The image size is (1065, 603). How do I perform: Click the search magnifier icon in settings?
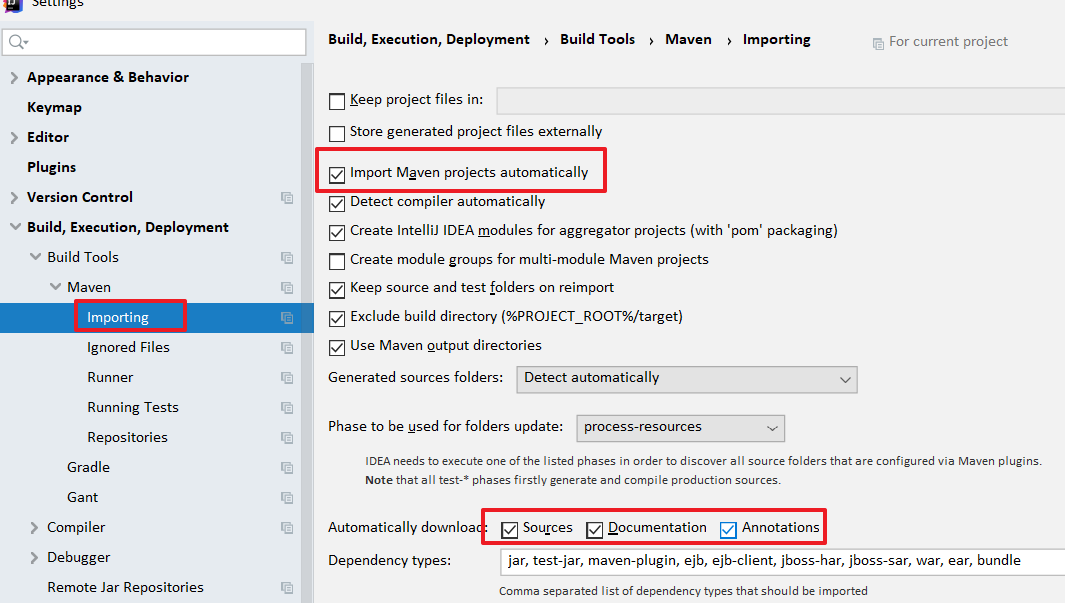[17, 42]
